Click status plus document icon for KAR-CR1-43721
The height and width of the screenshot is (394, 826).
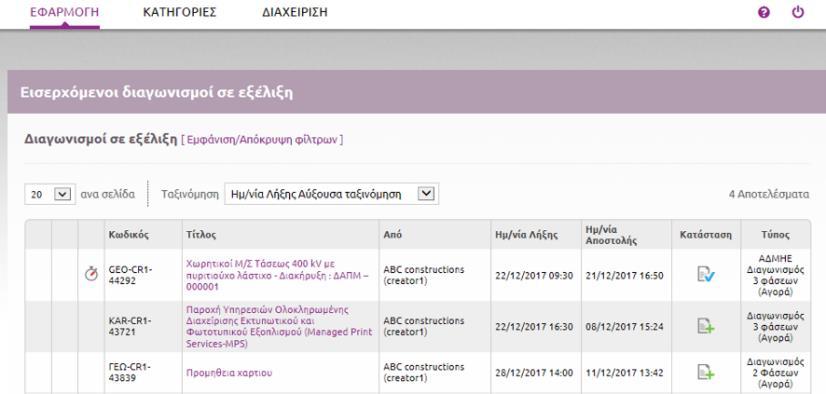[705, 326]
